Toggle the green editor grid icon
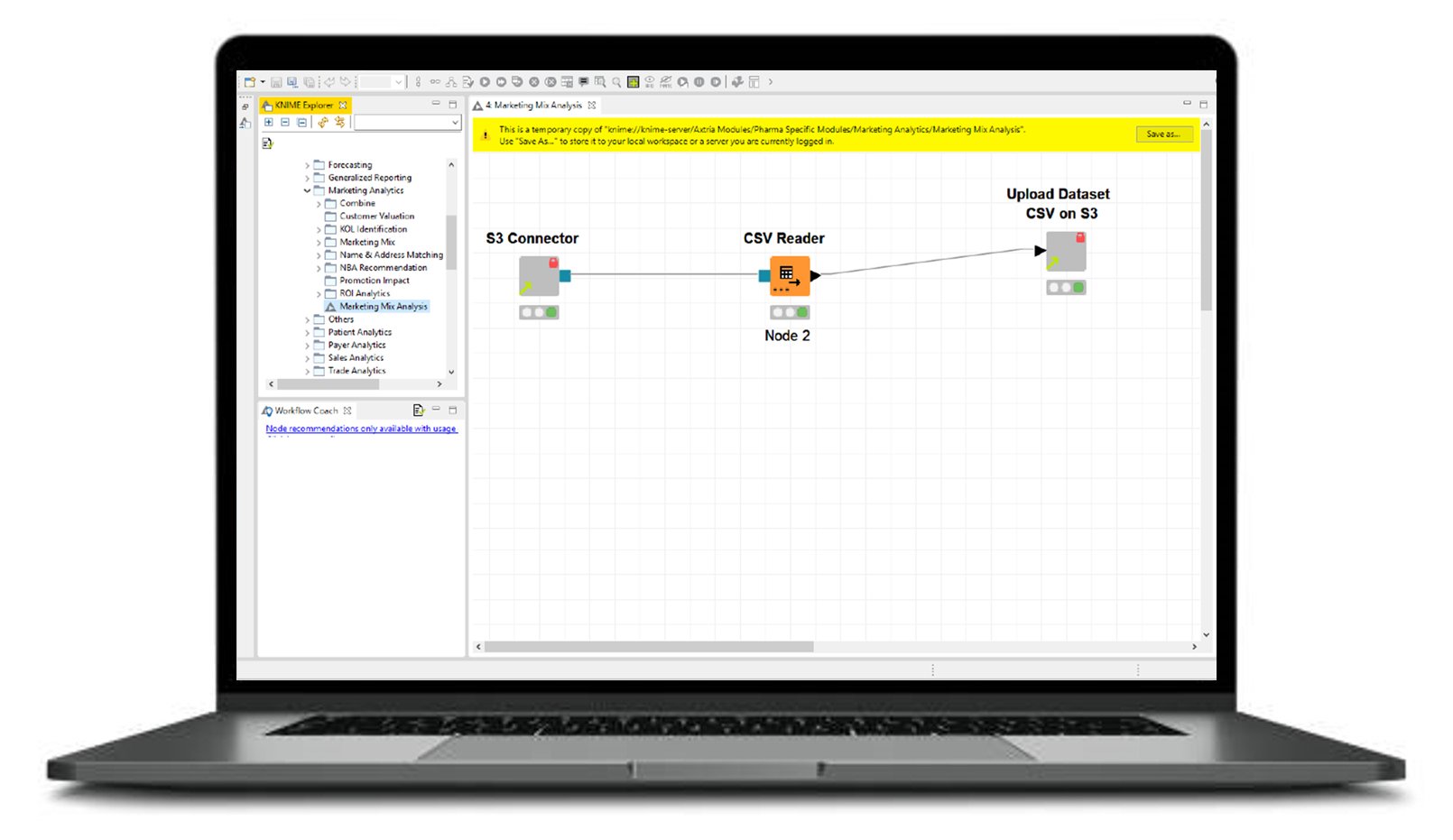Screen dimensions: 1453x840 click(634, 82)
